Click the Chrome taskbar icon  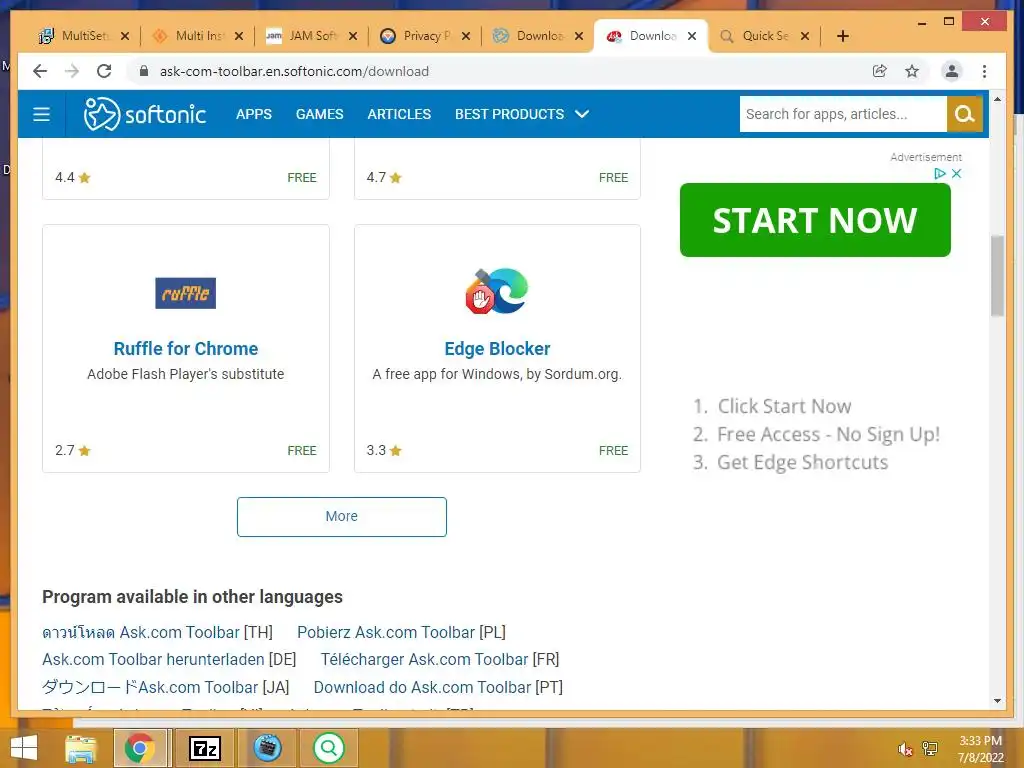click(139, 748)
